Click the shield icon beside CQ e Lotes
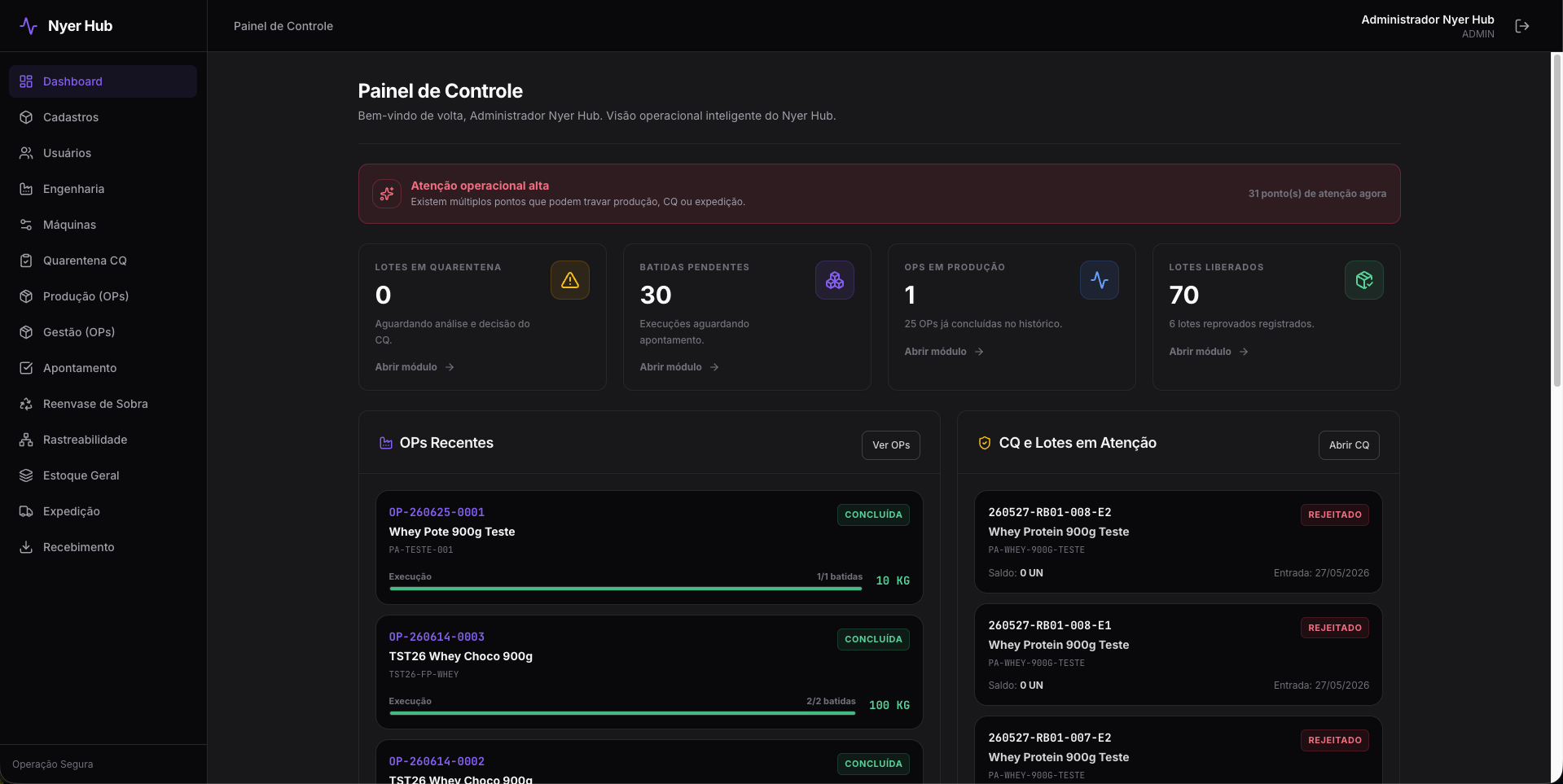This screenshot has height=784, width=1563. 985,443
